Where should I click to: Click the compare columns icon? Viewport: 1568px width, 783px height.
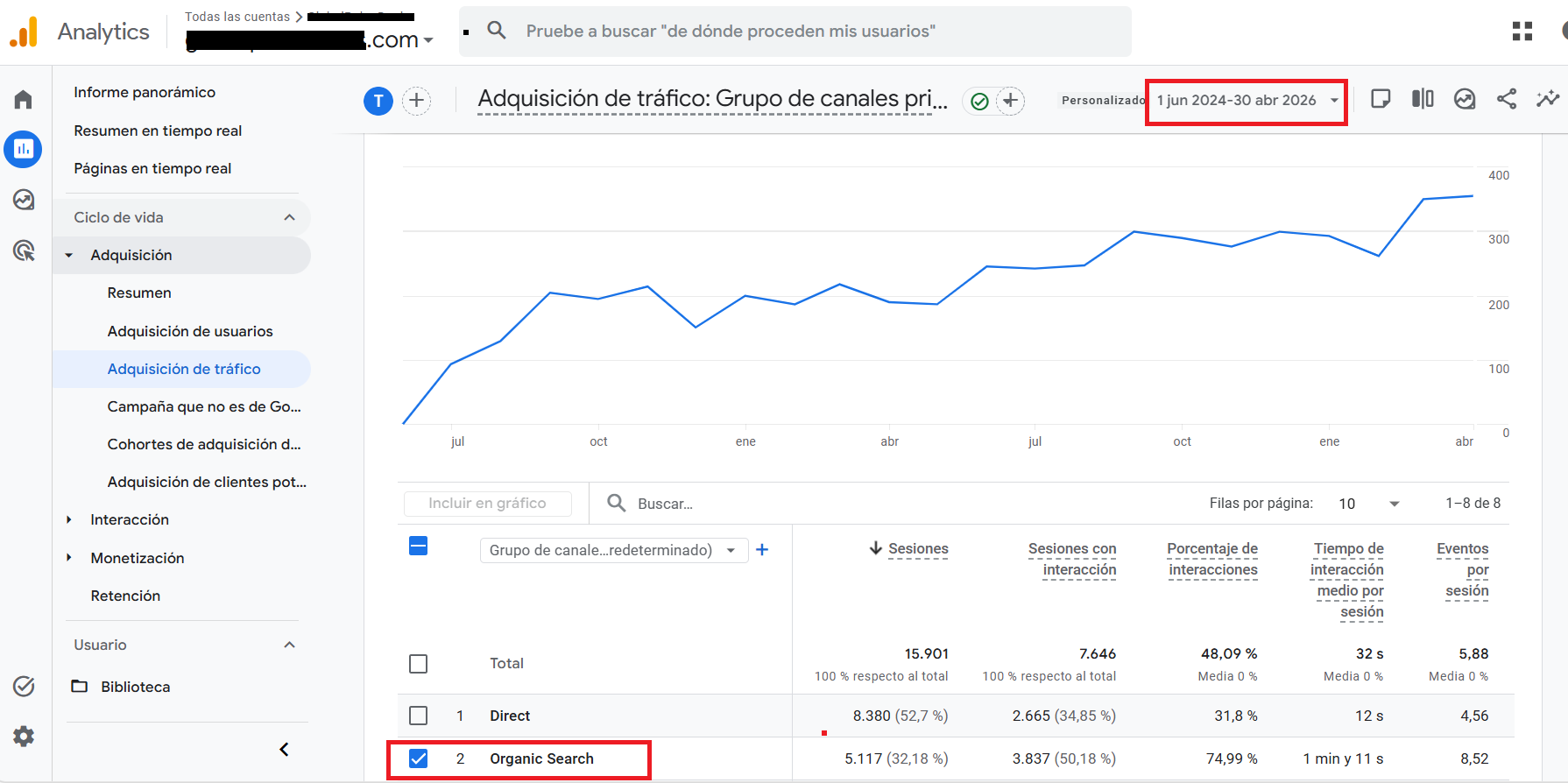(x=1423, y=99)
